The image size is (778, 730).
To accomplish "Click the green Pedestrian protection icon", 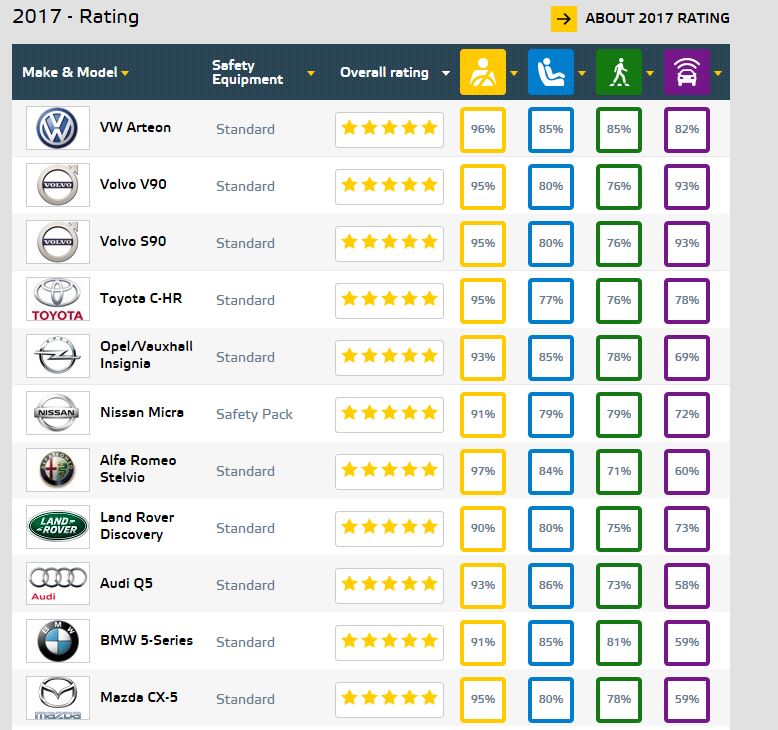I will tap(619, 72).
